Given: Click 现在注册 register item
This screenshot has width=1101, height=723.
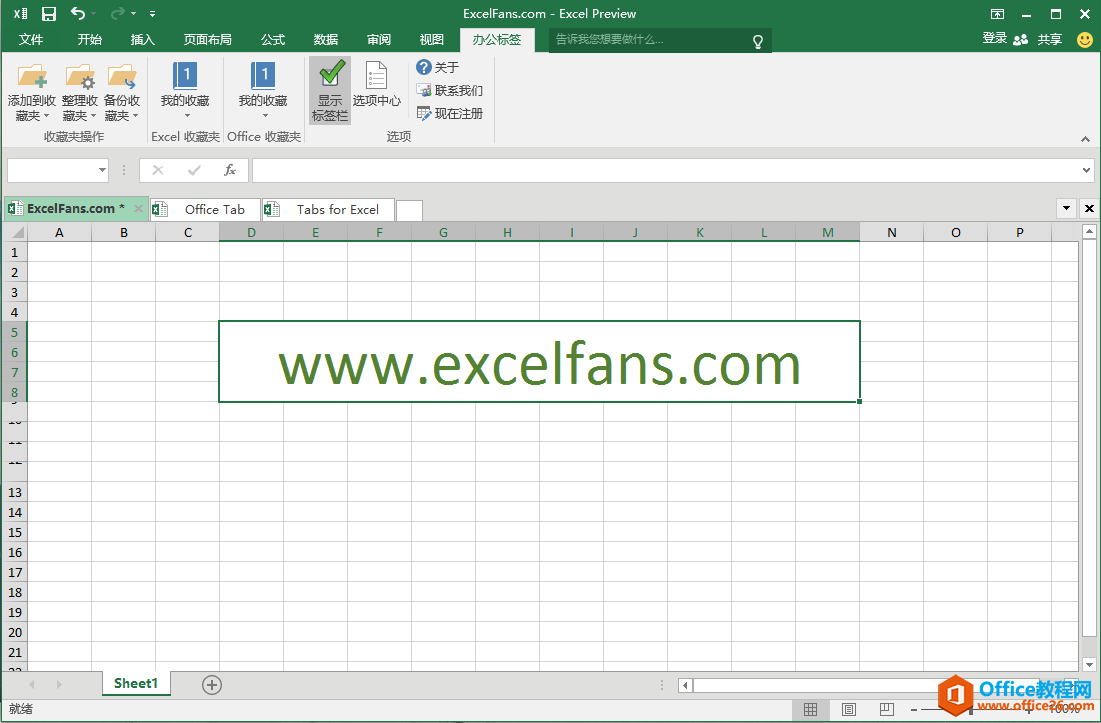Looking at the screenshot, I should click(449, 114).
